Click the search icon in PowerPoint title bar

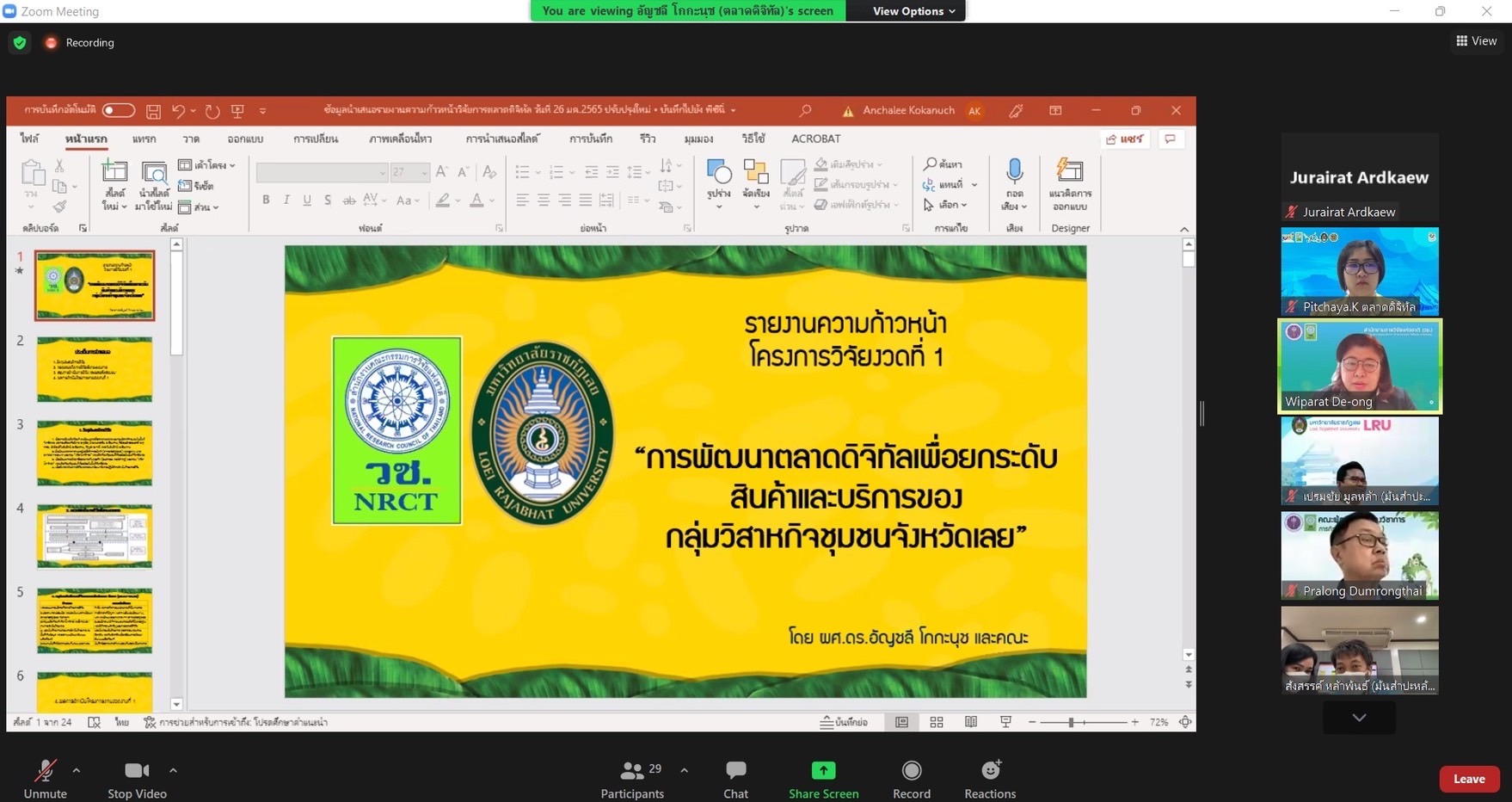point(805,110)
